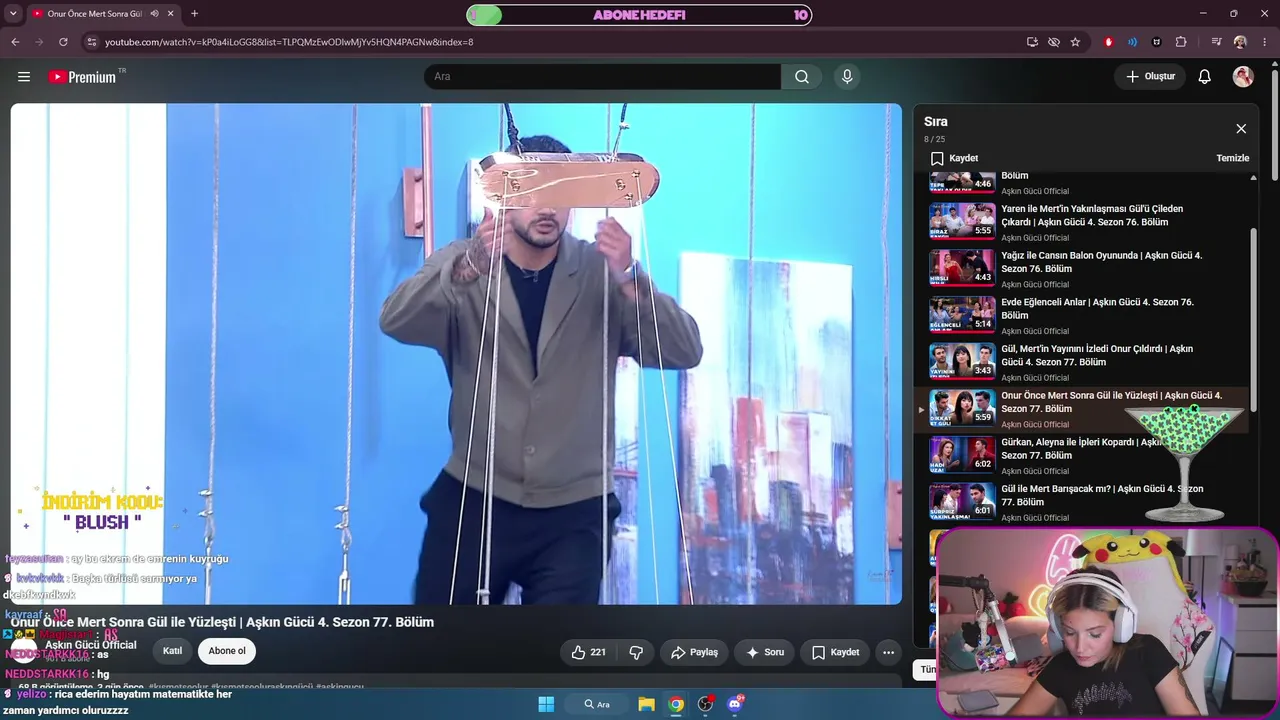This screenshot has height=720, width=1280.
Task: Open the blue sound waves extension
Action: coord(1132,42)
